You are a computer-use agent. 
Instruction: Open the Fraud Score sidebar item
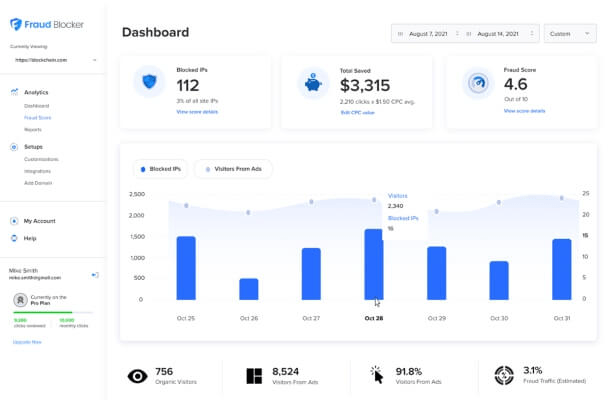pyautogui.click(x=38, y=117)
